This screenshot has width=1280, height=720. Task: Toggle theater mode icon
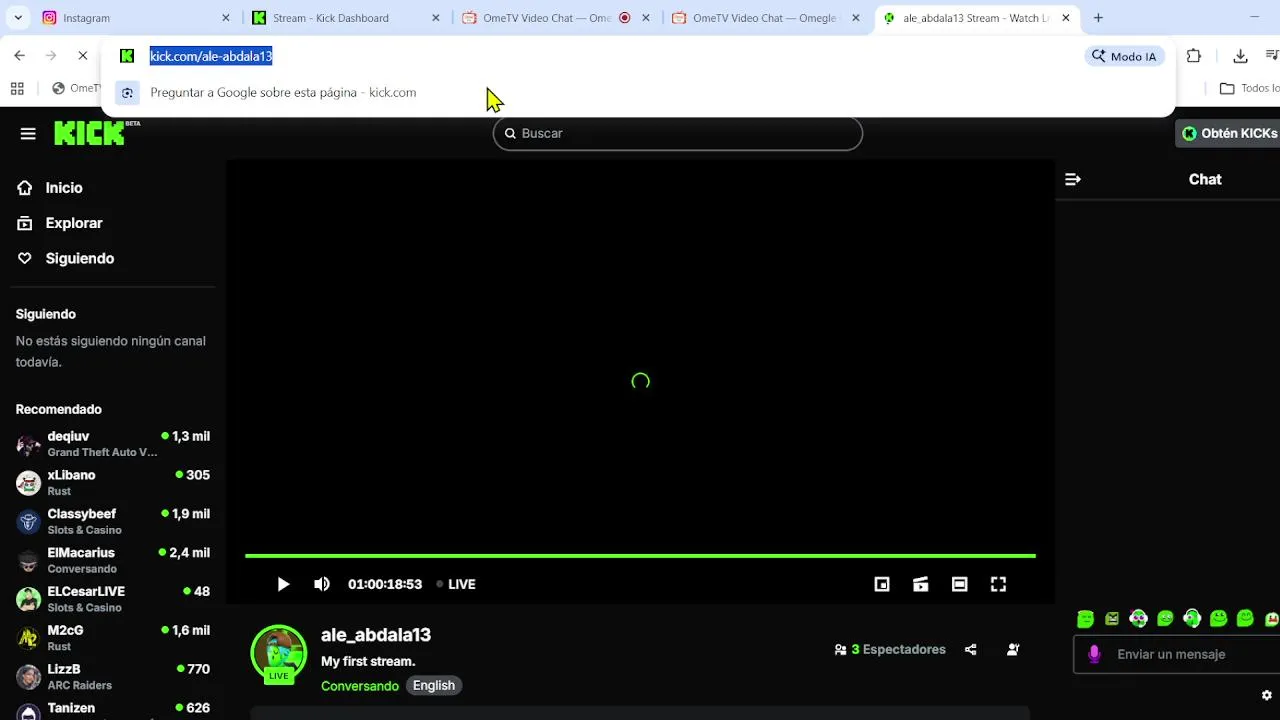click(960, 584)
